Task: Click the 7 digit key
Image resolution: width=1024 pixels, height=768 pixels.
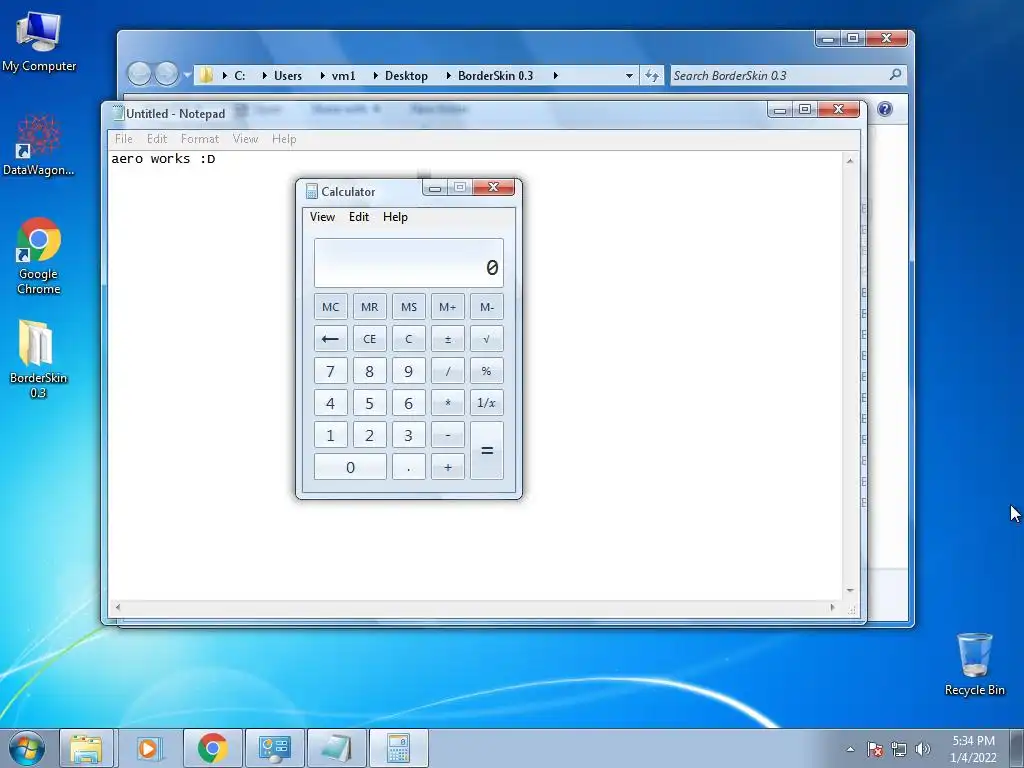Action: point(330,371)
